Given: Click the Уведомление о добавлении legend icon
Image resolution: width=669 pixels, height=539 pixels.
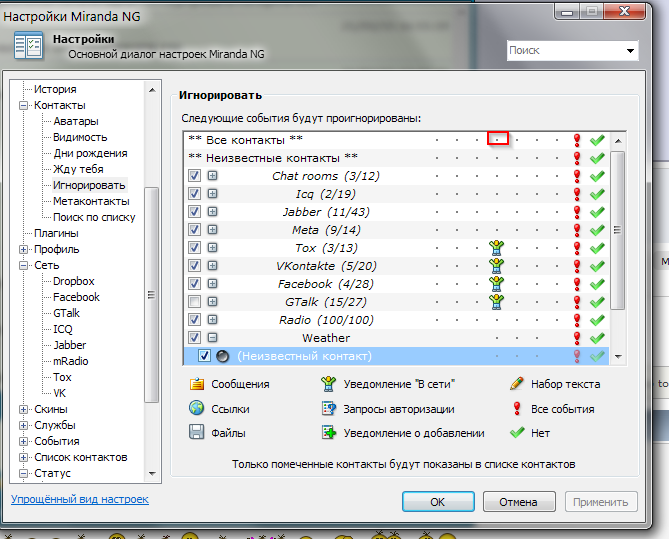Looking at the screenshot, I should 329,432.
